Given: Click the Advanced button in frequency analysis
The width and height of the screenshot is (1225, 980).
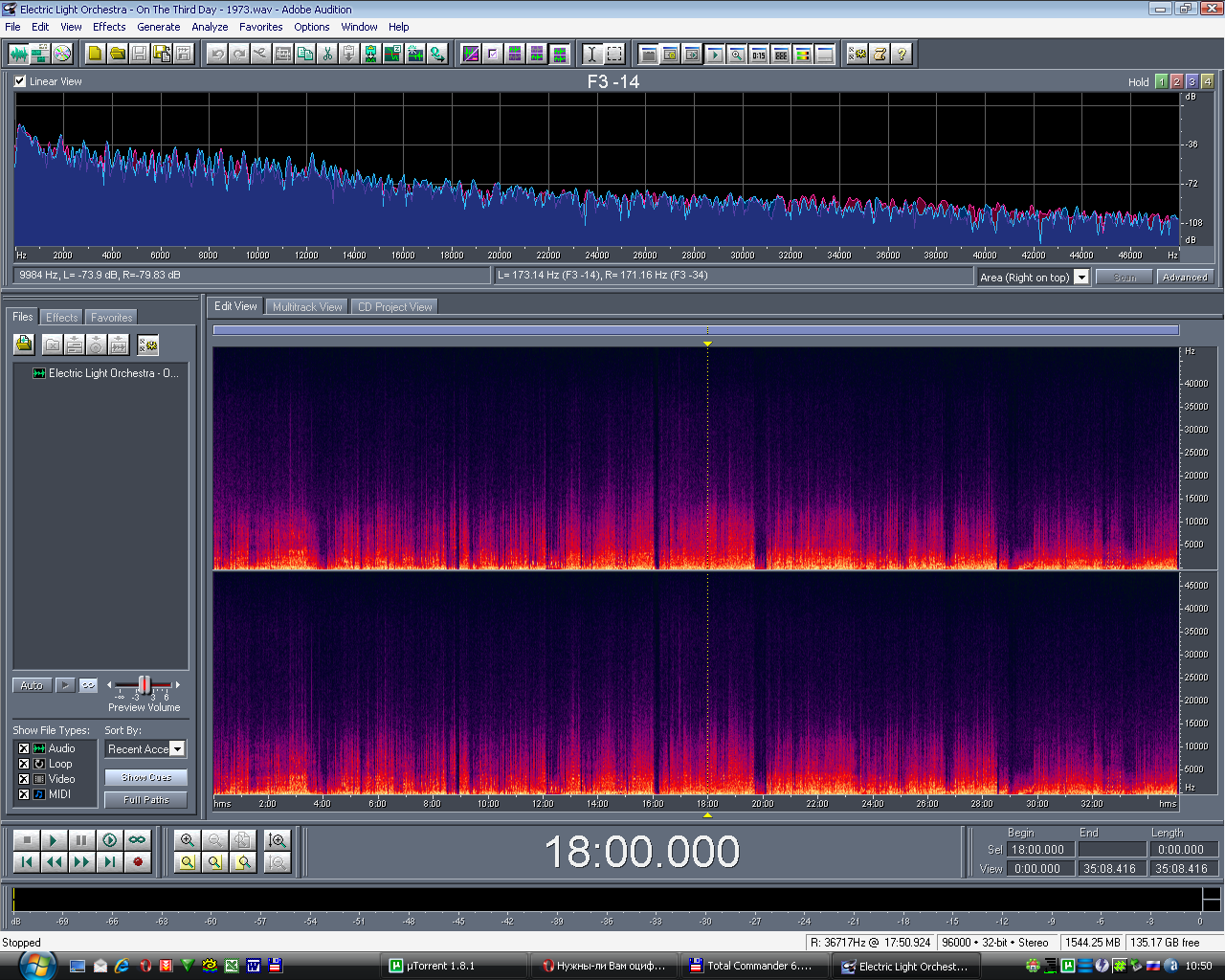Looking at the screenshot, I should (x=1185, y=278).
